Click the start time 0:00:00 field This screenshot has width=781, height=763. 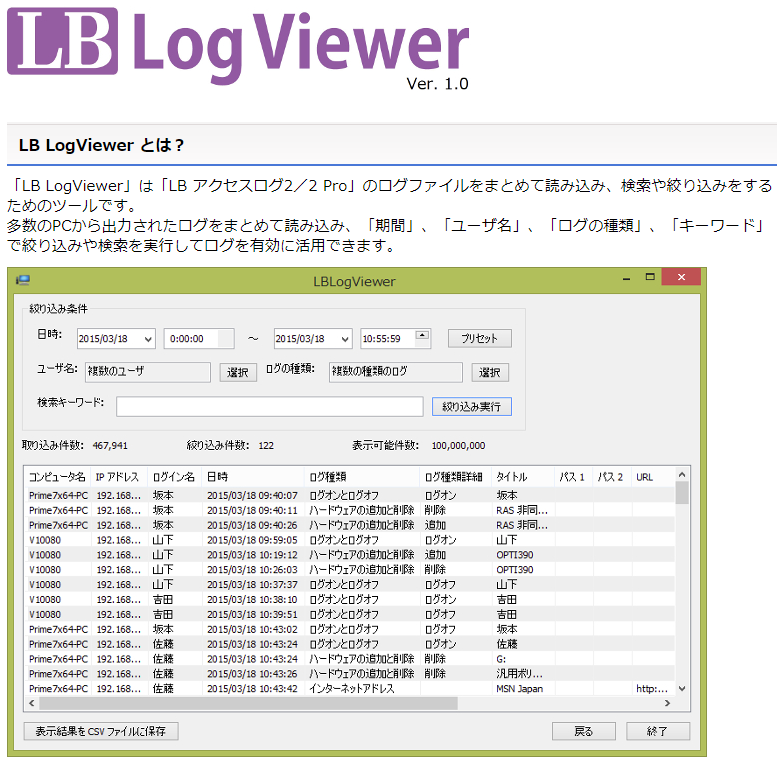coord(198,339)
